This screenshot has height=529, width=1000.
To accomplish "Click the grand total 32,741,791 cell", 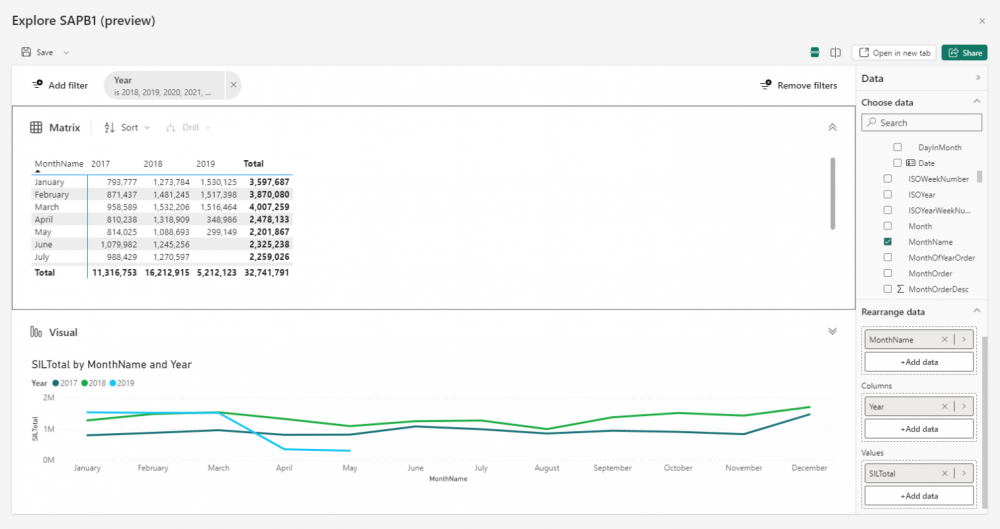I will click(267, 272).
